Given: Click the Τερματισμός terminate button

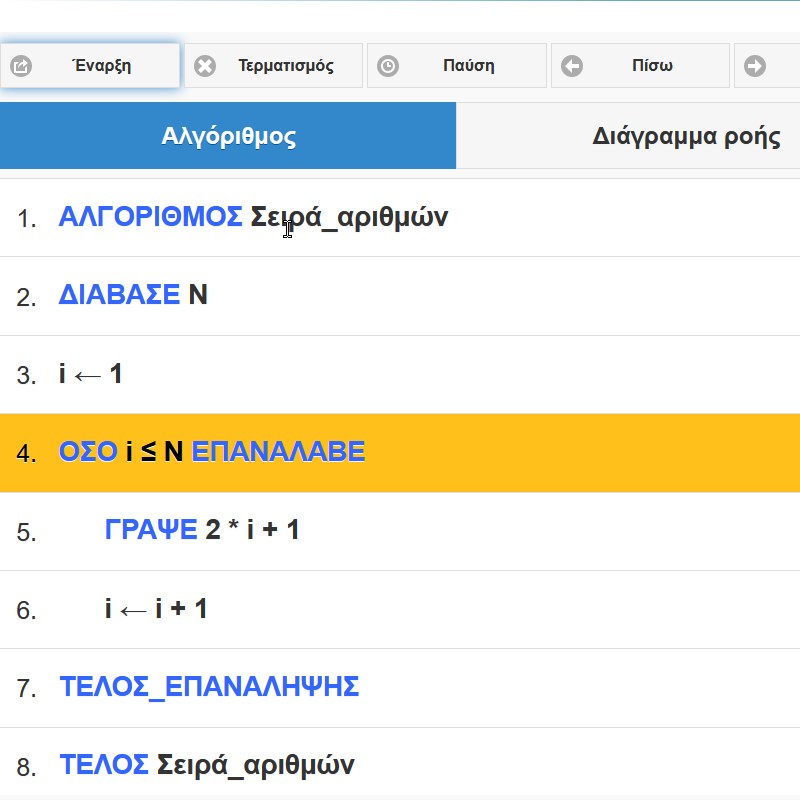Looking at the screenshot, I should click(273, 65).
